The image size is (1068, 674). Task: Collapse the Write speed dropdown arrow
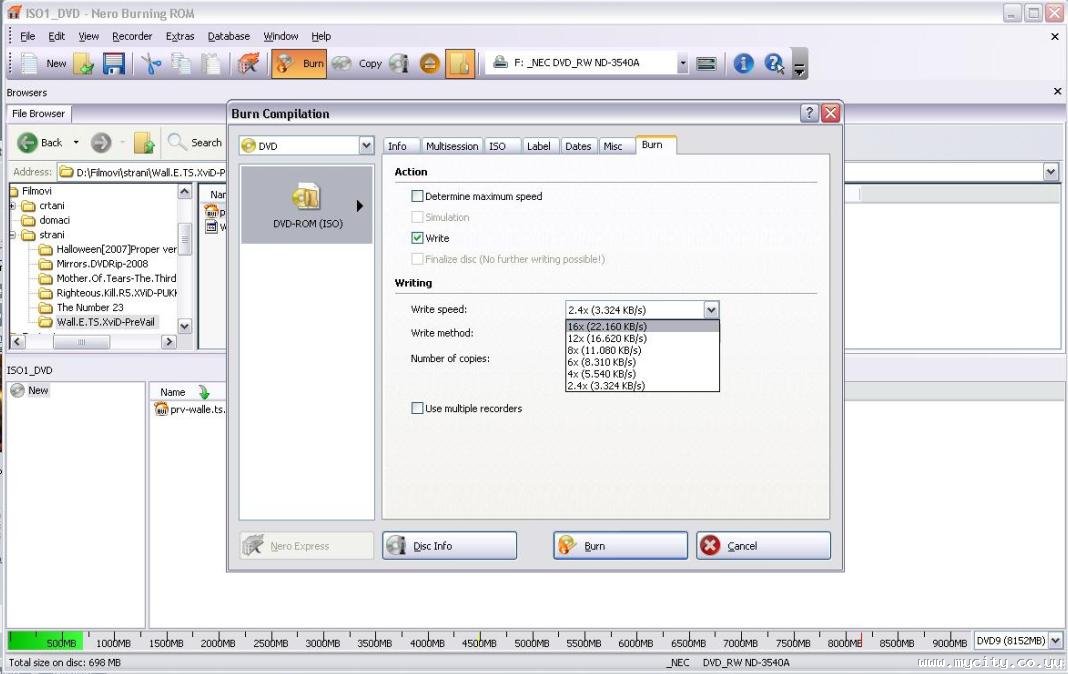711,310
